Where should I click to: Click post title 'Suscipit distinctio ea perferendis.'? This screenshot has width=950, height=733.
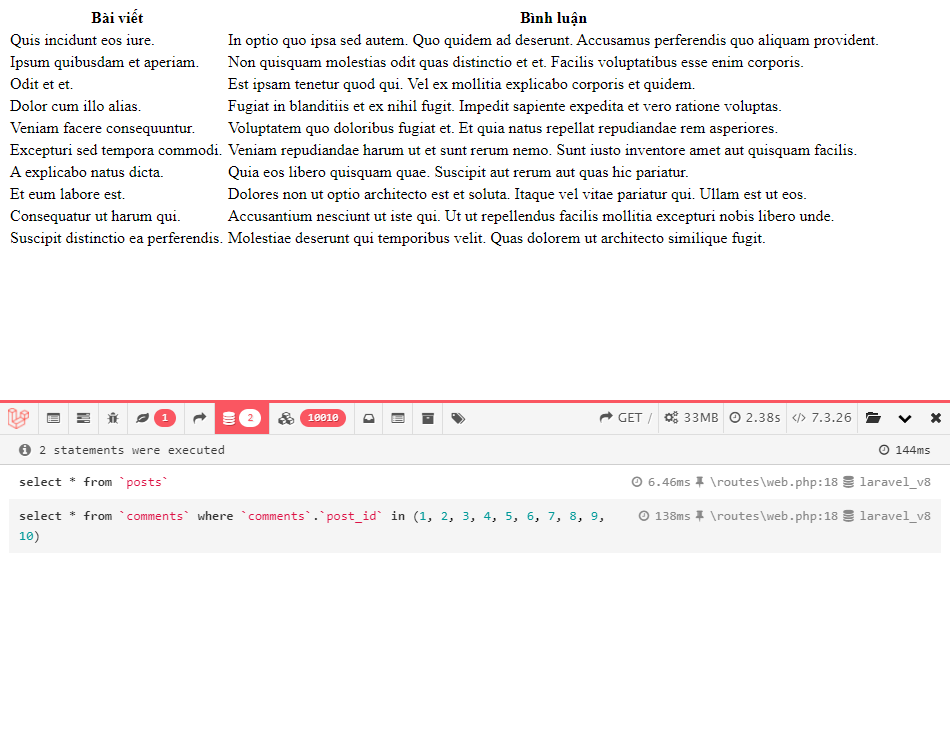pyautogui.click(x=116, y=238)
